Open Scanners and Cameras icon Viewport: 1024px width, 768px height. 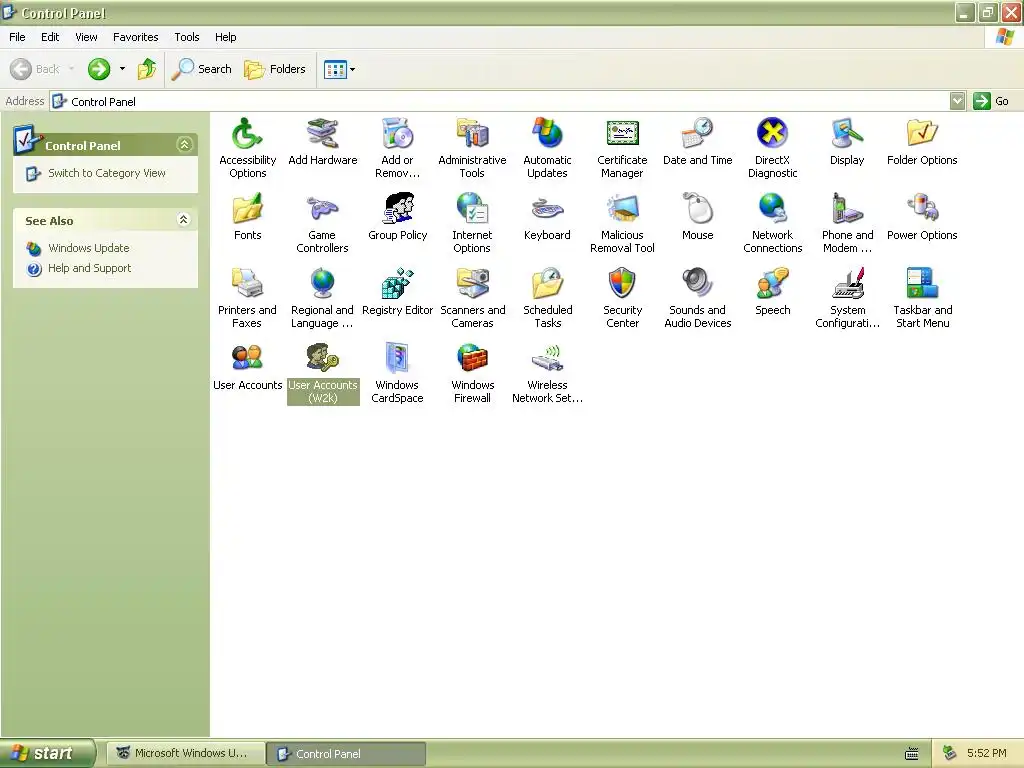(472, 284)
